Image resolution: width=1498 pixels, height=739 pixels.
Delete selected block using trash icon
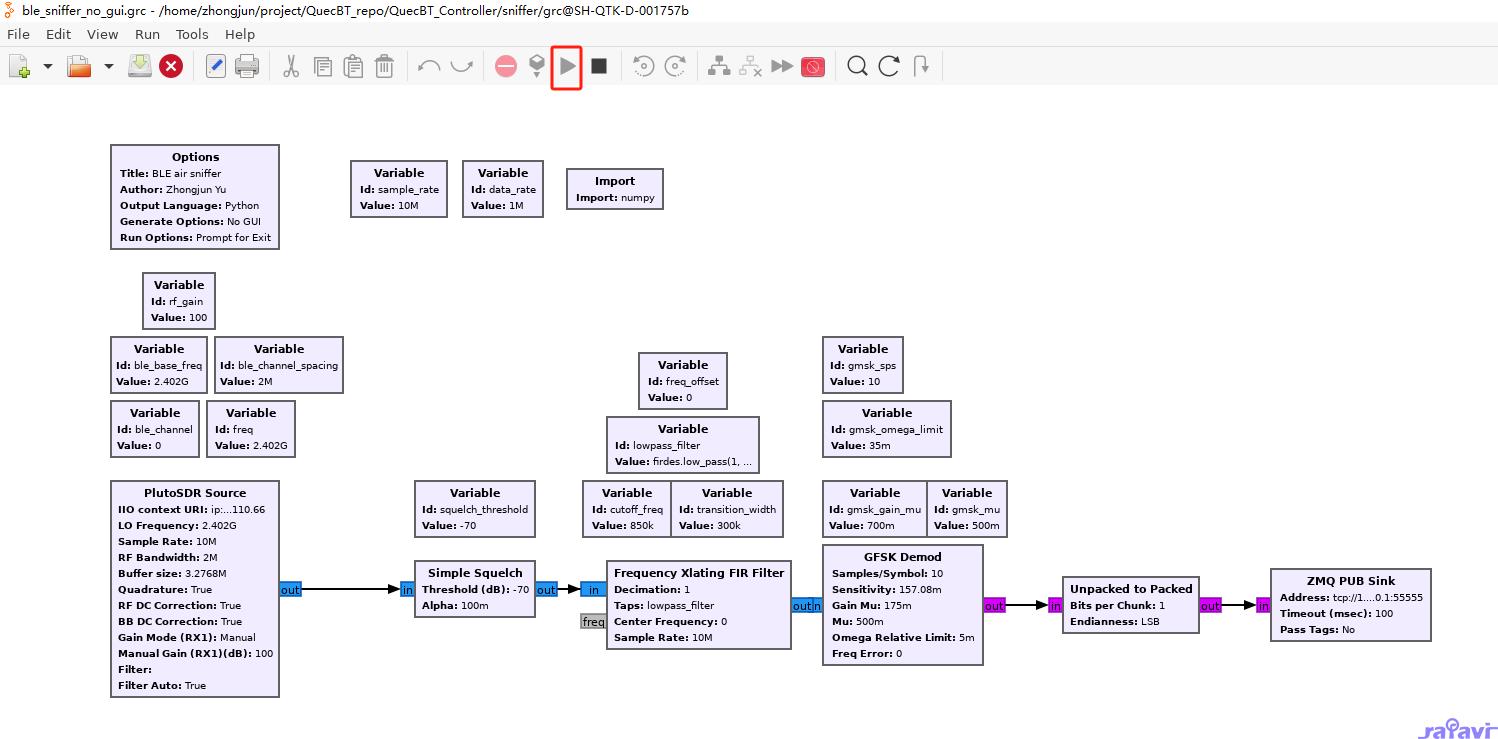[x=384, y=67]
